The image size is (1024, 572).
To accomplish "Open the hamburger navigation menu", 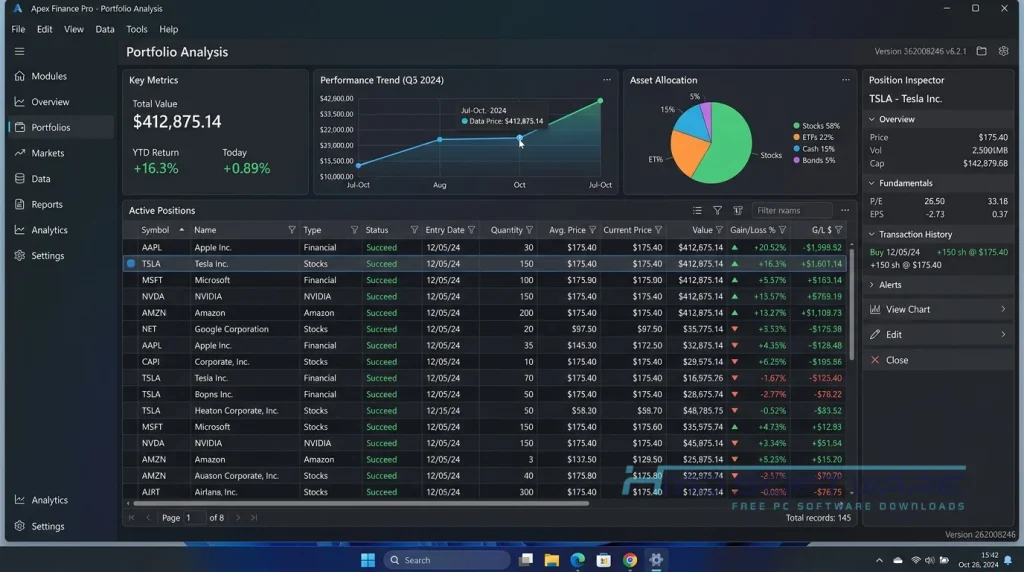I will (20, 52).
